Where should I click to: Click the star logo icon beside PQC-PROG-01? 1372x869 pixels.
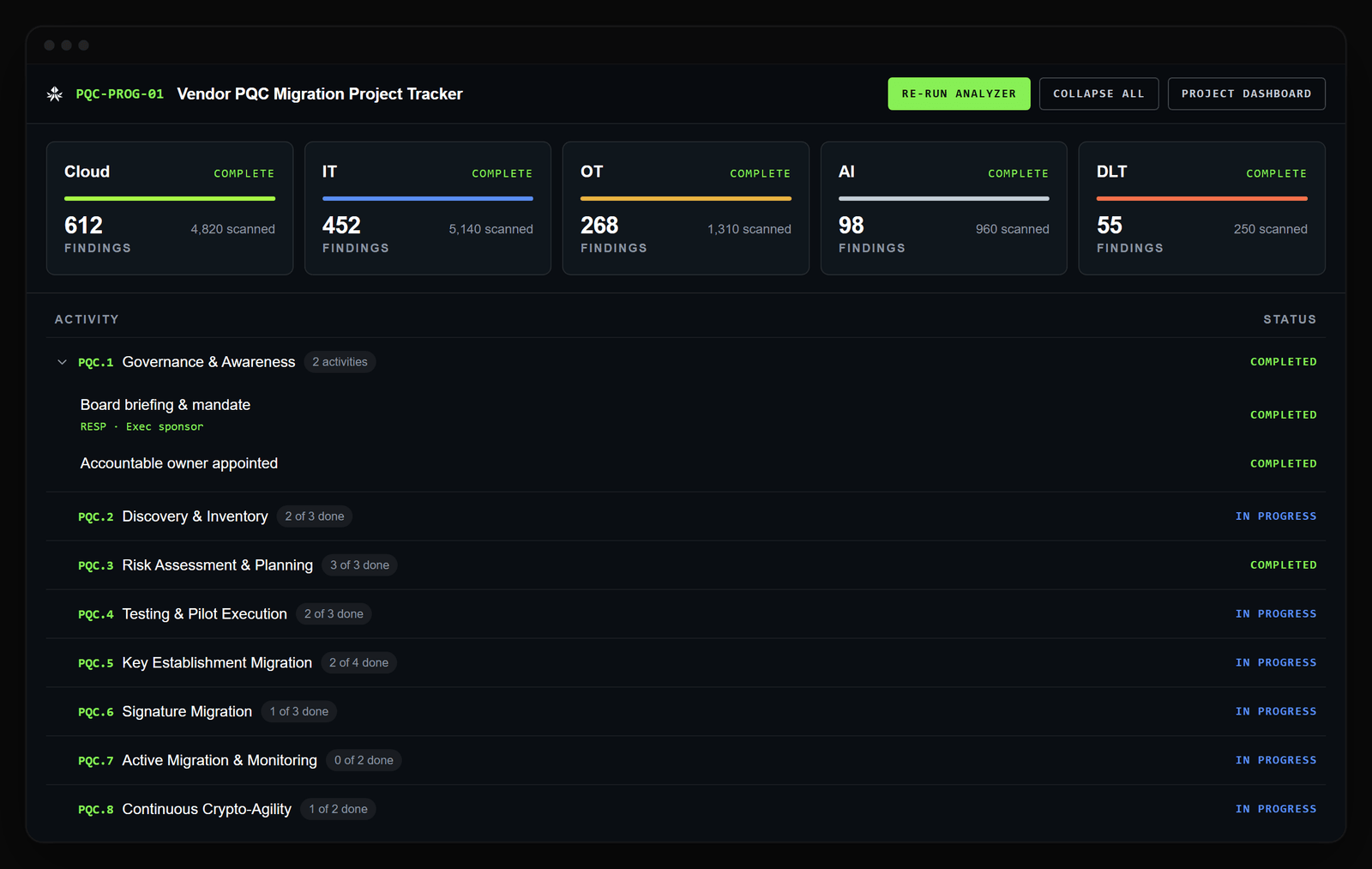click(55, 94)
